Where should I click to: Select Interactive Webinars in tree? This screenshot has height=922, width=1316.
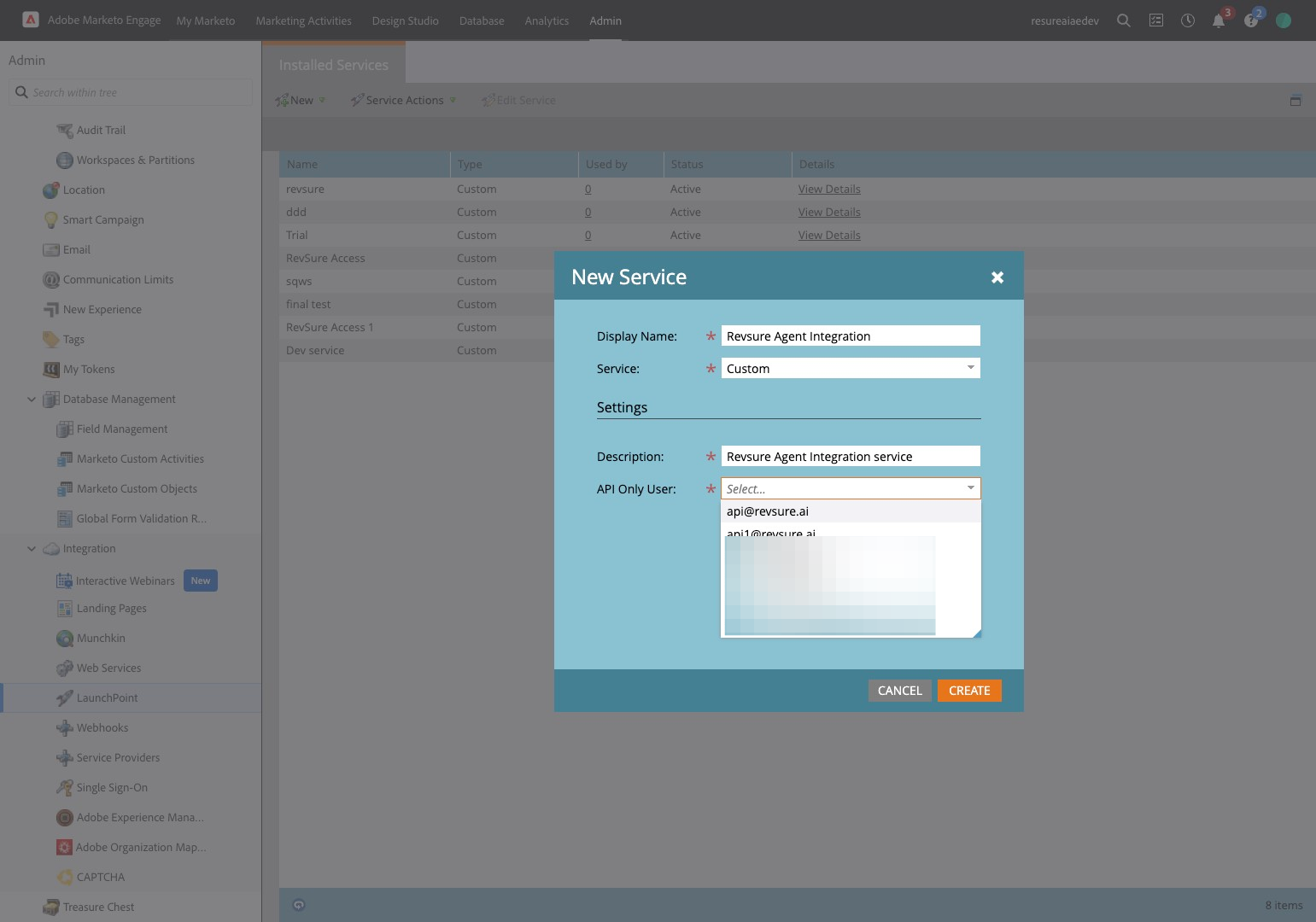126,581
